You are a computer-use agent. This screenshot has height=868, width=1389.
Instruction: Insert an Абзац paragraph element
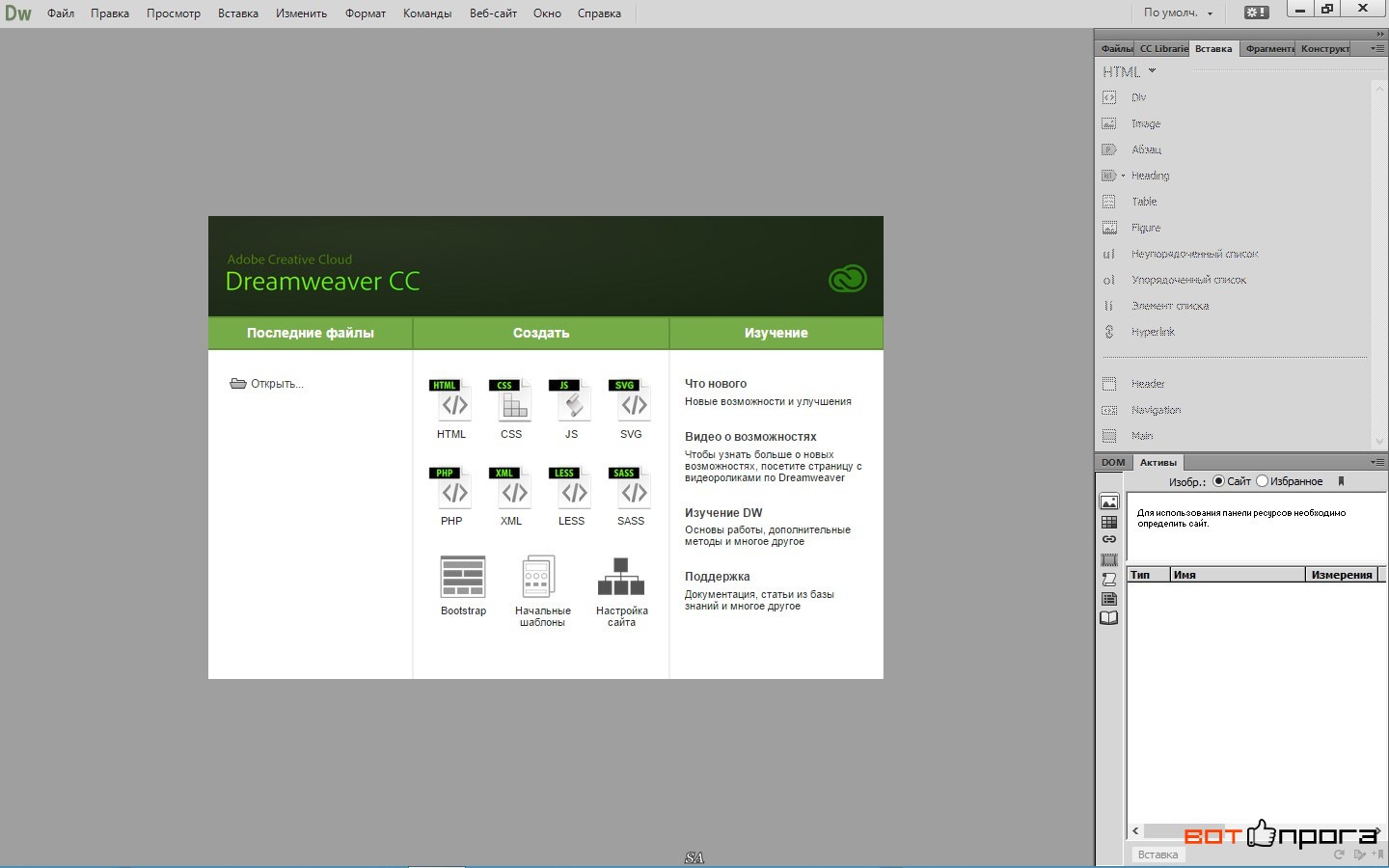coord(1131,149)
